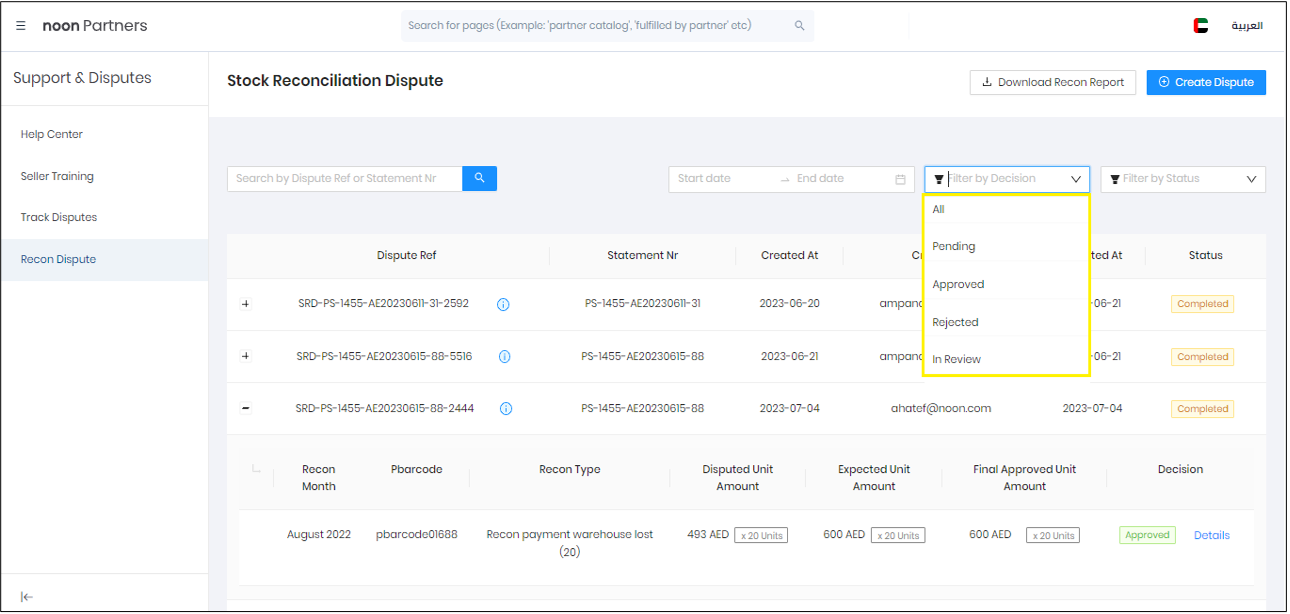The image size is (1290, 614).
Task: Click the funnel icon inside Filter by Status
Action: [x=1116, y=178]
